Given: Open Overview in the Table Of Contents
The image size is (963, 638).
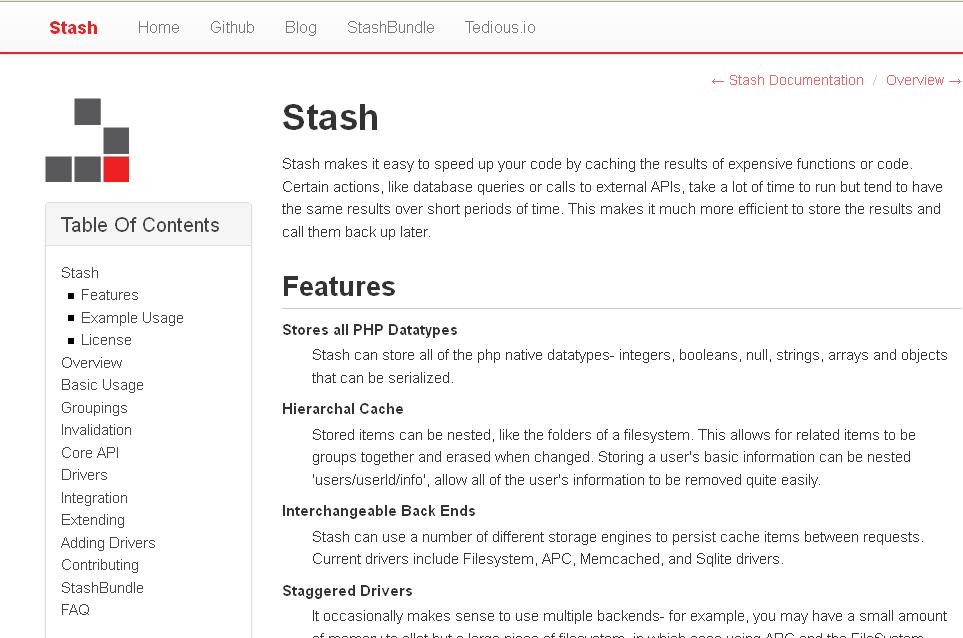Looking at the screenshot, I should pos(92,362).
